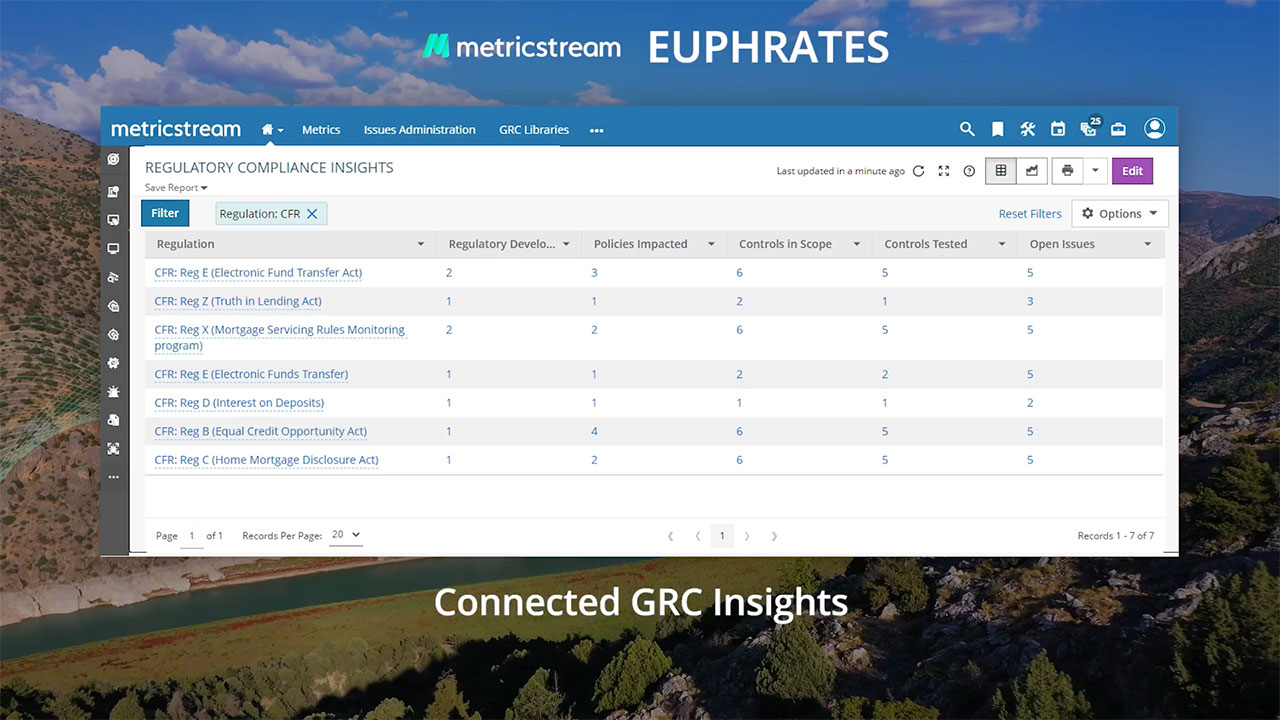Expand the Save Report dropdown
1280x720 pixels.
(x=176, y=188)
